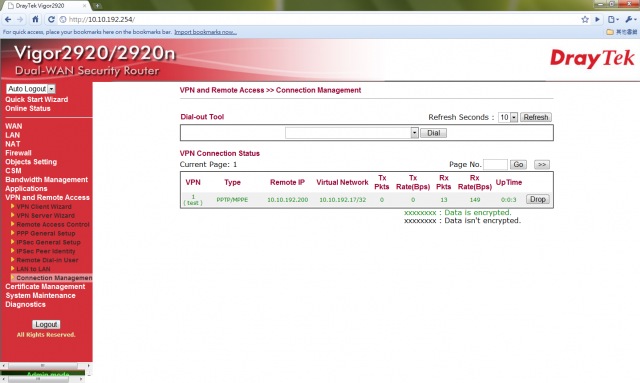Open System Maintenance menu

point(40,296)
